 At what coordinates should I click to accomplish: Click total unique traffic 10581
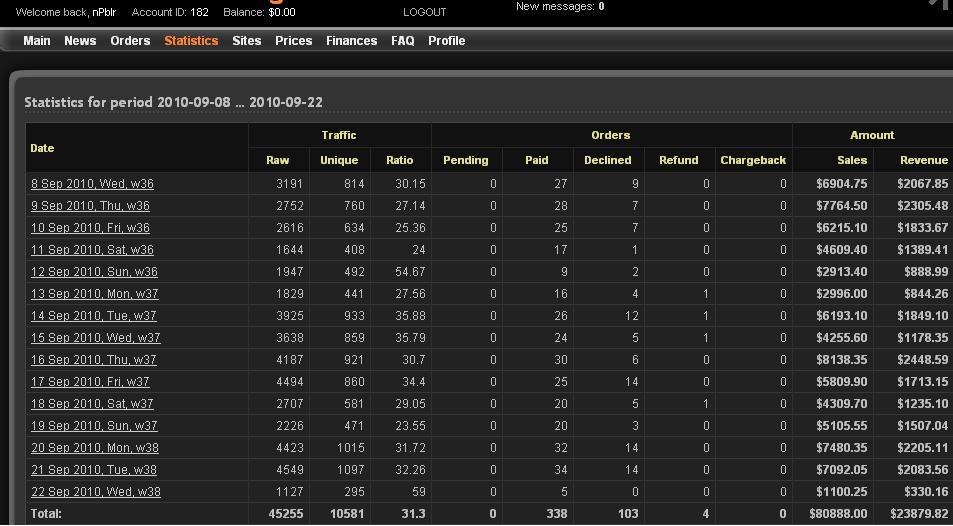click(x=347, y=514)
